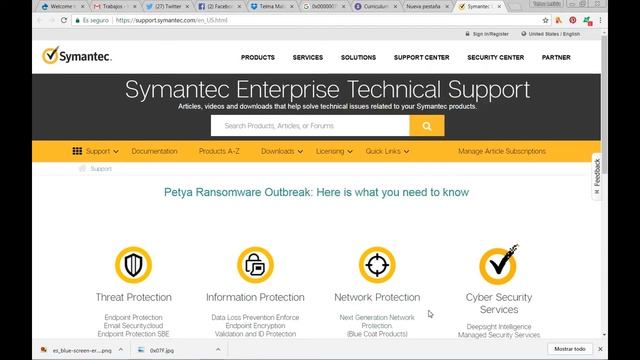The image size is (640, 360).
Task: Open the SUPPORT CENTER menu
Action: pos(422,58)
